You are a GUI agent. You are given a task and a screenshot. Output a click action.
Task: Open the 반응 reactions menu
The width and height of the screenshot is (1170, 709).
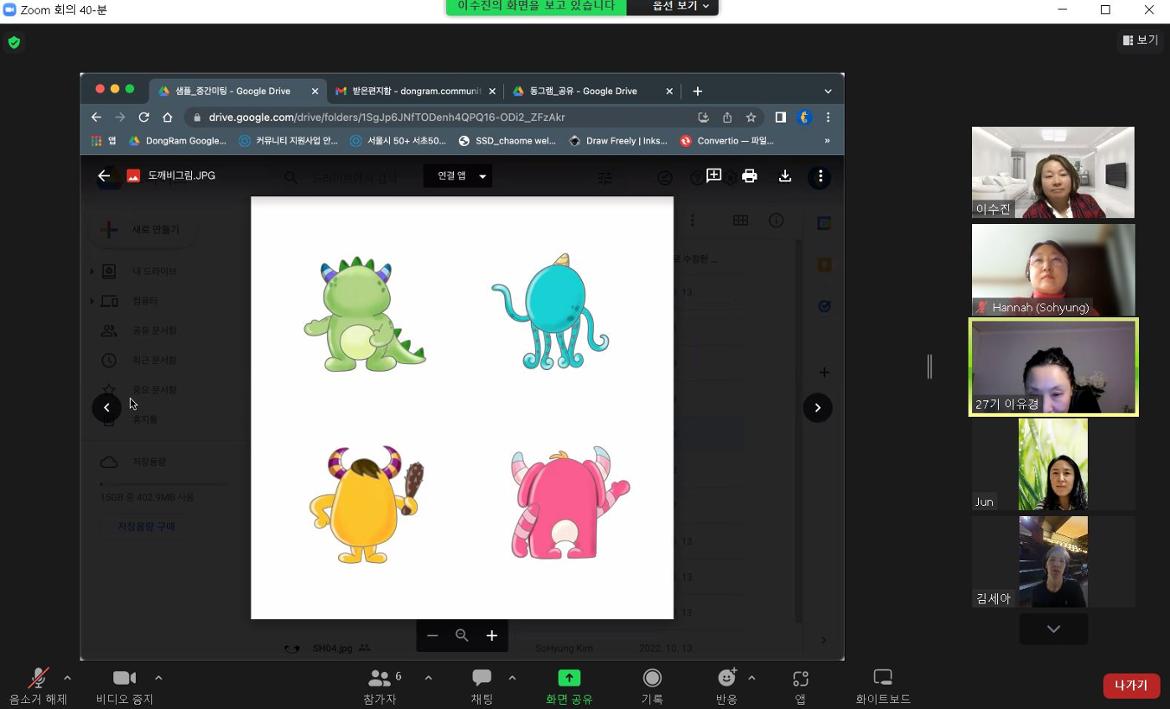[x=727, y=685]
